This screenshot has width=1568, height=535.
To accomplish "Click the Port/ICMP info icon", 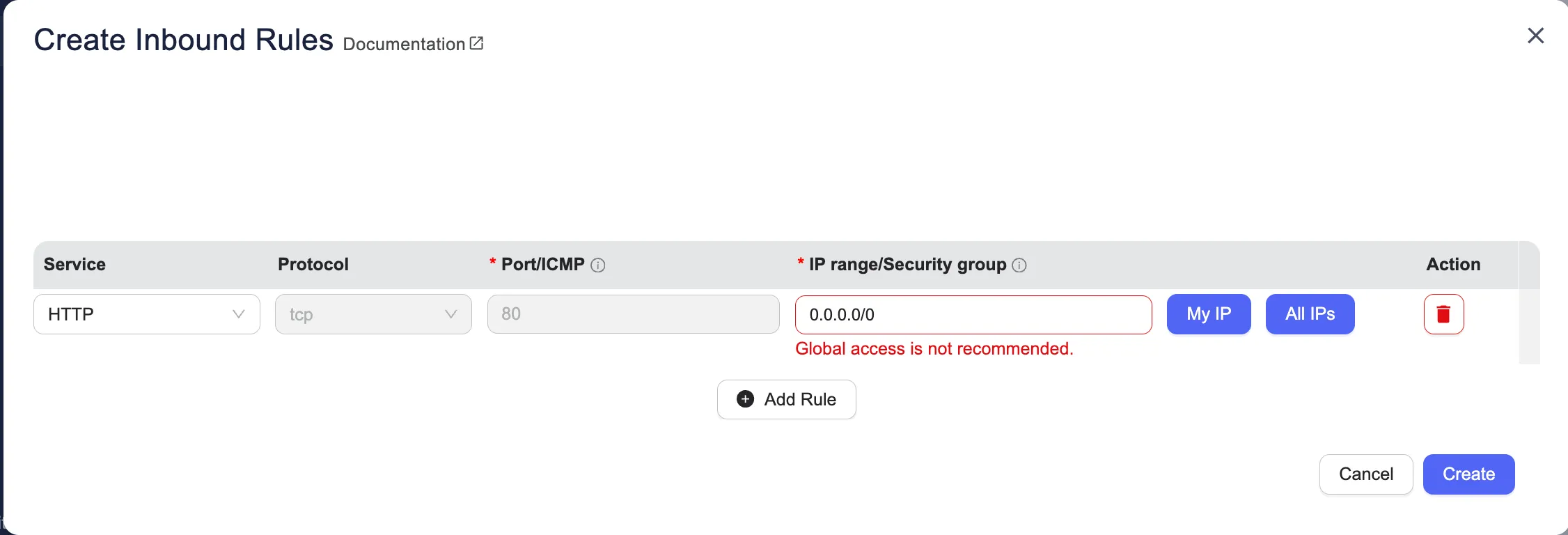I will coord(598,265).
